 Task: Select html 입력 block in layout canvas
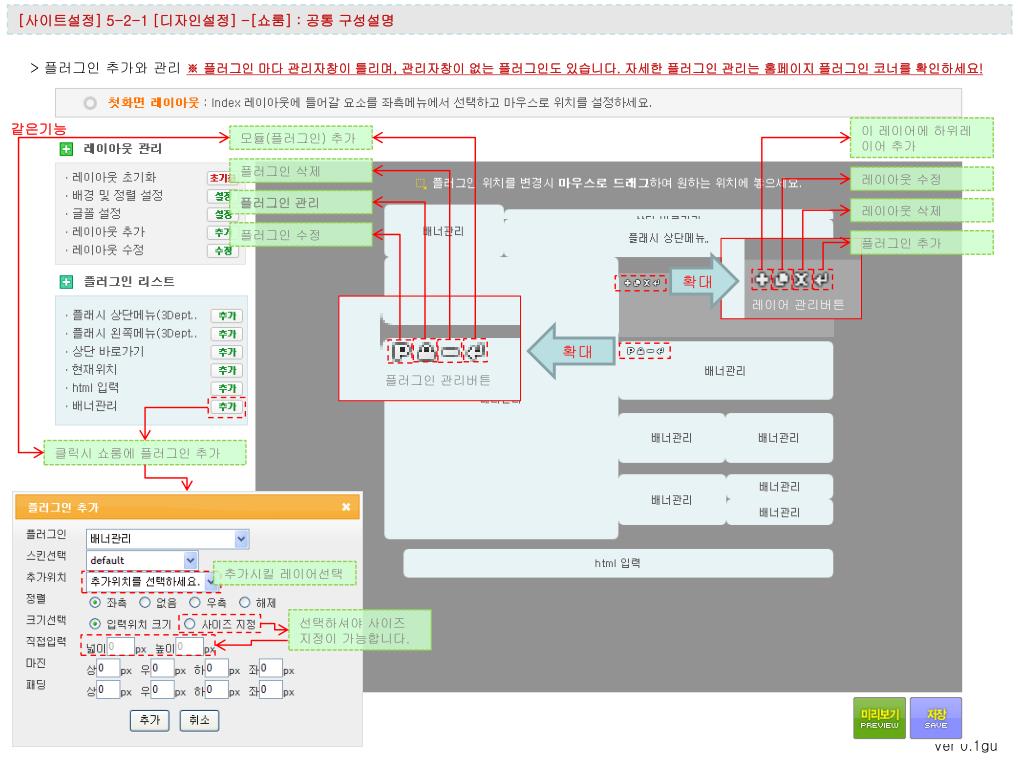coord(618,564)
